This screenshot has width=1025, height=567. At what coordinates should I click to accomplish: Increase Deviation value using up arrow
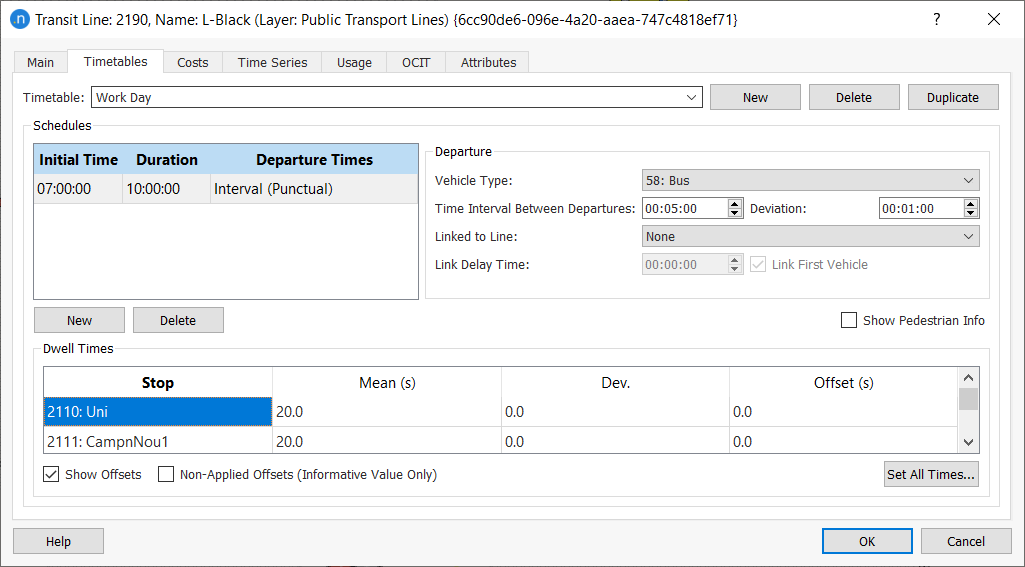(x=971, y=204)
